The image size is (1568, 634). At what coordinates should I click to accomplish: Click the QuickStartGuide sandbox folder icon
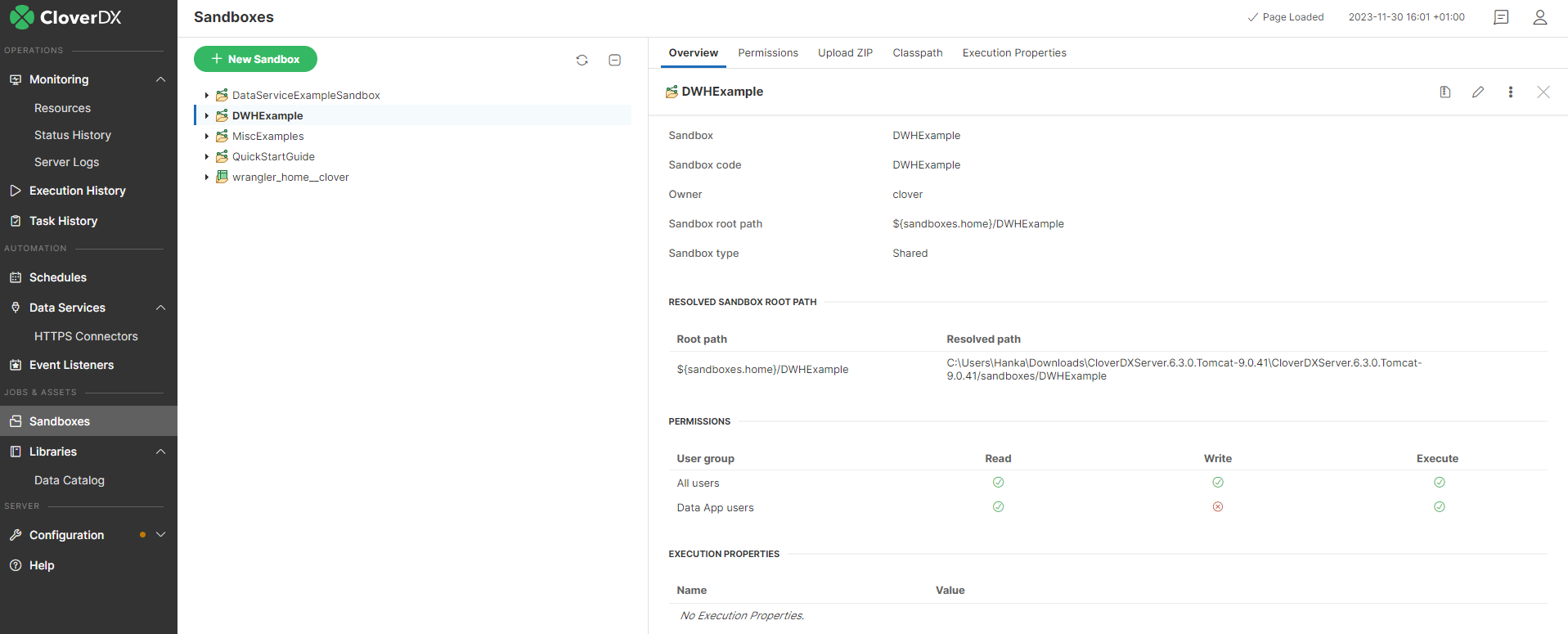[x=222, y=156]
